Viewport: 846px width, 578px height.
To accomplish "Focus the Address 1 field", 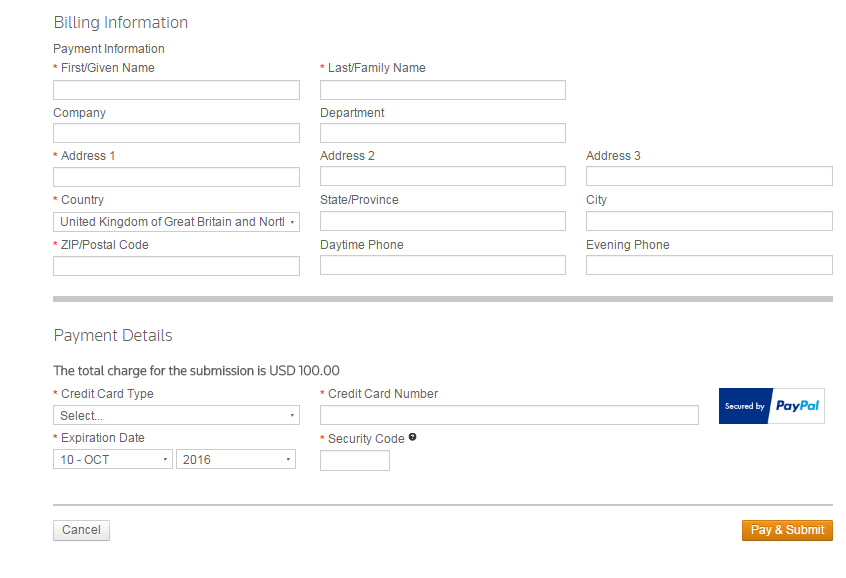I will pyautogui.click(x=176, y=177).
